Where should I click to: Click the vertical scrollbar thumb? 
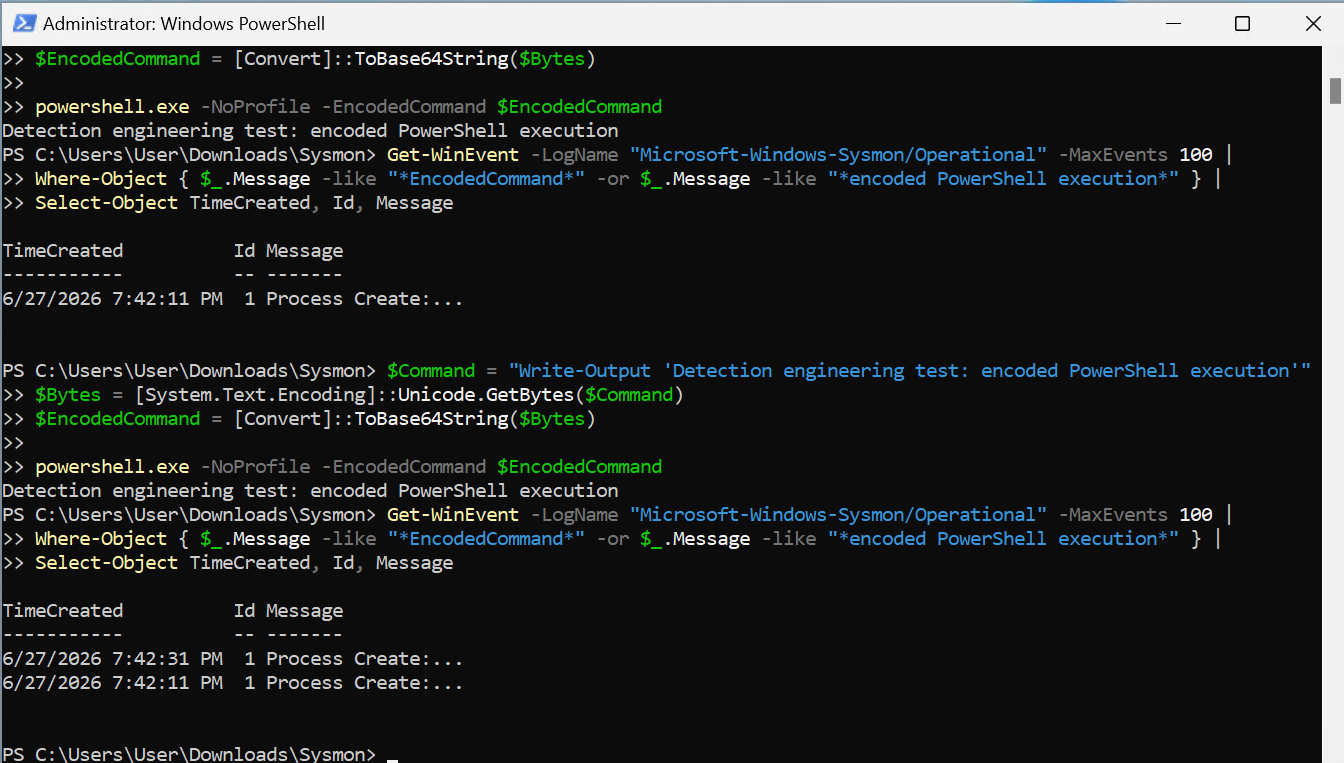(x=1335, y=91)
